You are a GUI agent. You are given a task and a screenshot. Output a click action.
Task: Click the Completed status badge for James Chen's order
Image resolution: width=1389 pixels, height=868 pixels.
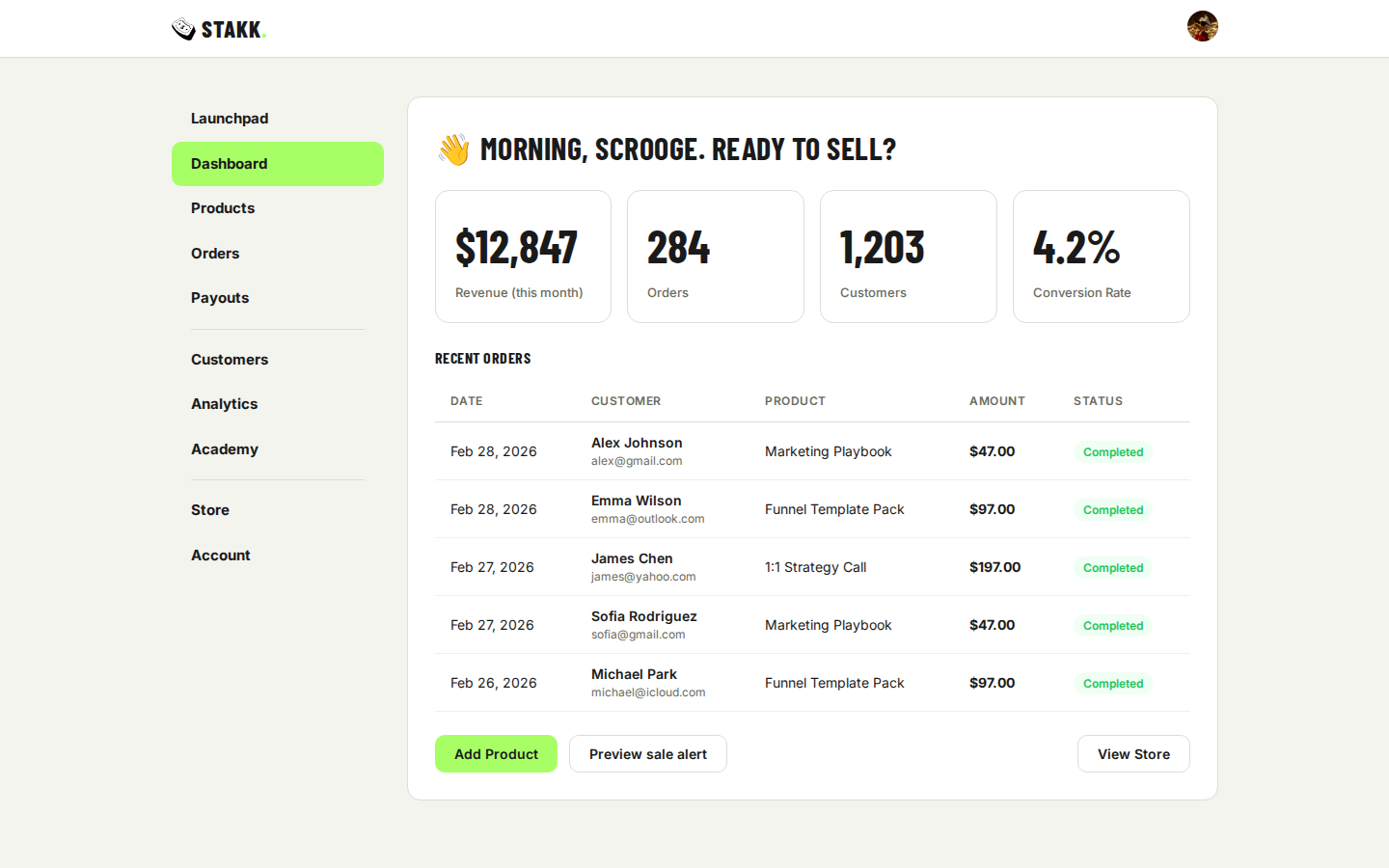pyautogui.click(x=1112, y=567)
